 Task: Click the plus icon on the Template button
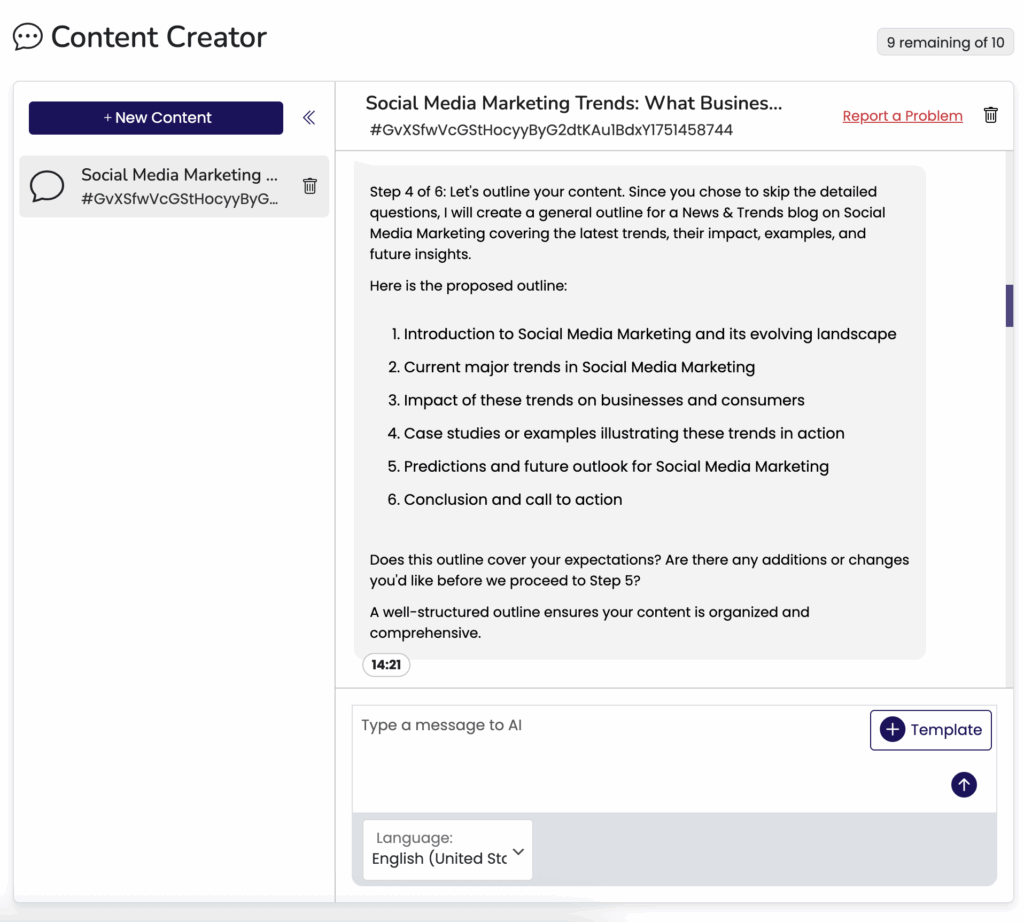point(892,729)
